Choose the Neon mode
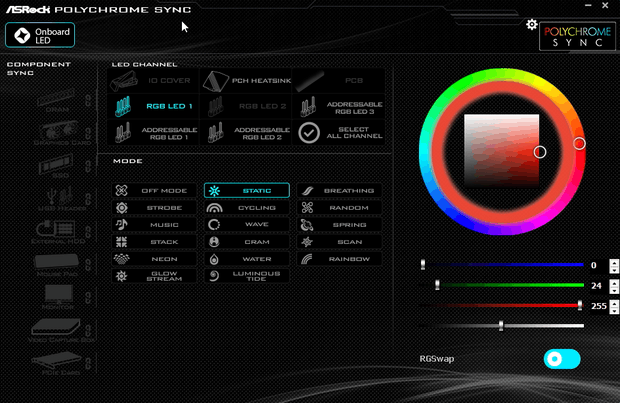Image resolution: width=620 pixels, height=403 pixels. pos(154,259)
